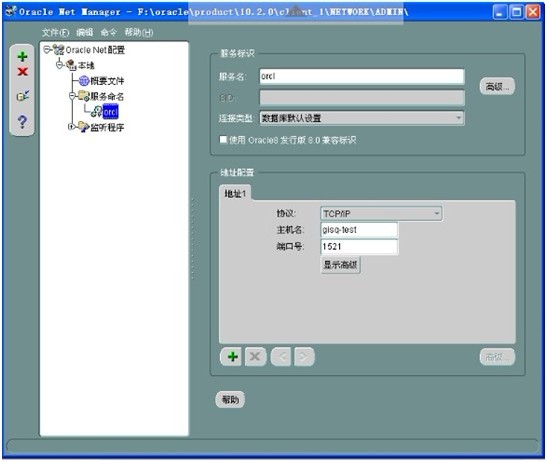
Task: Open the 文件(F) menu
Action: (55, 32)
